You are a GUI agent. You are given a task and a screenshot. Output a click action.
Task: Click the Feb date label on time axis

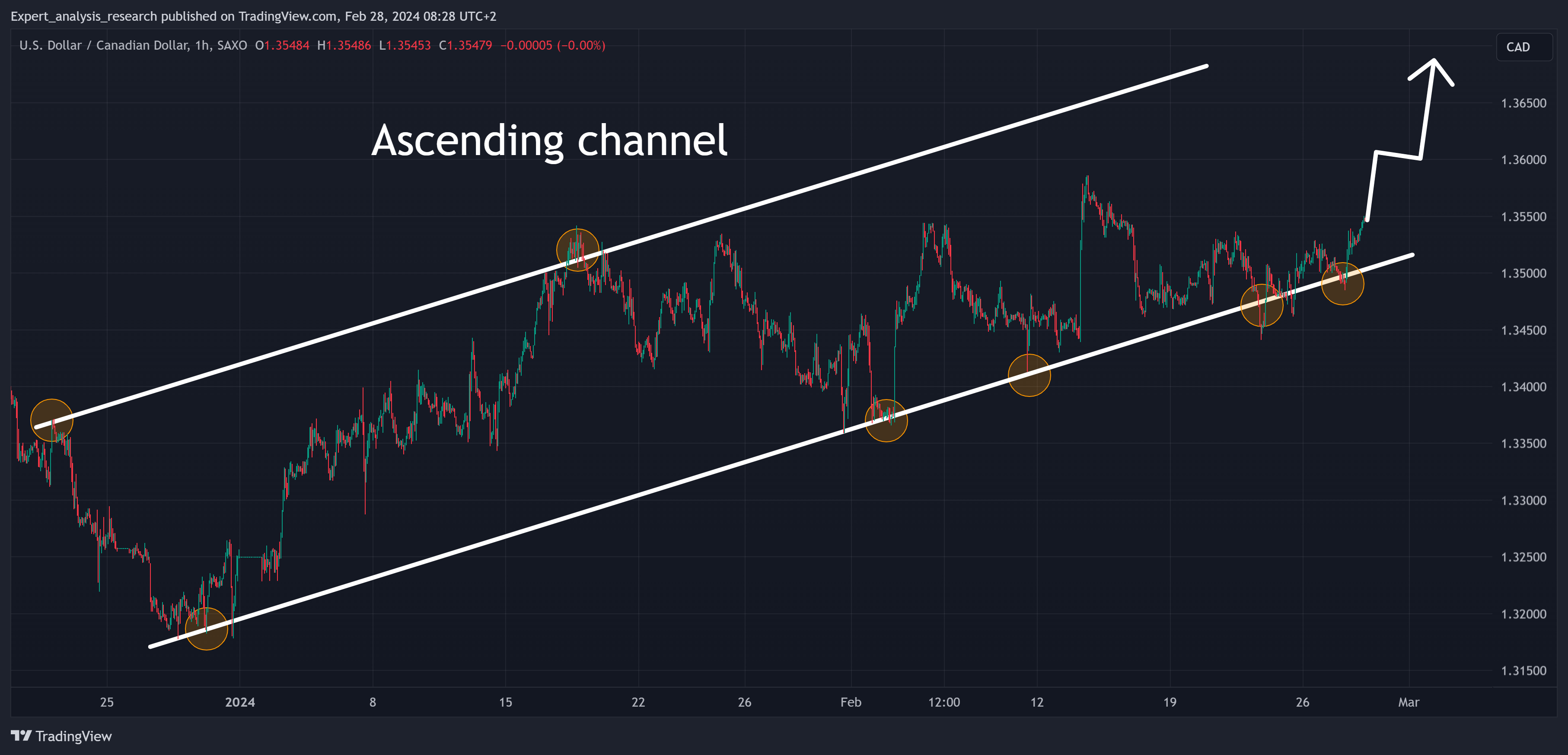click(851, 702)
